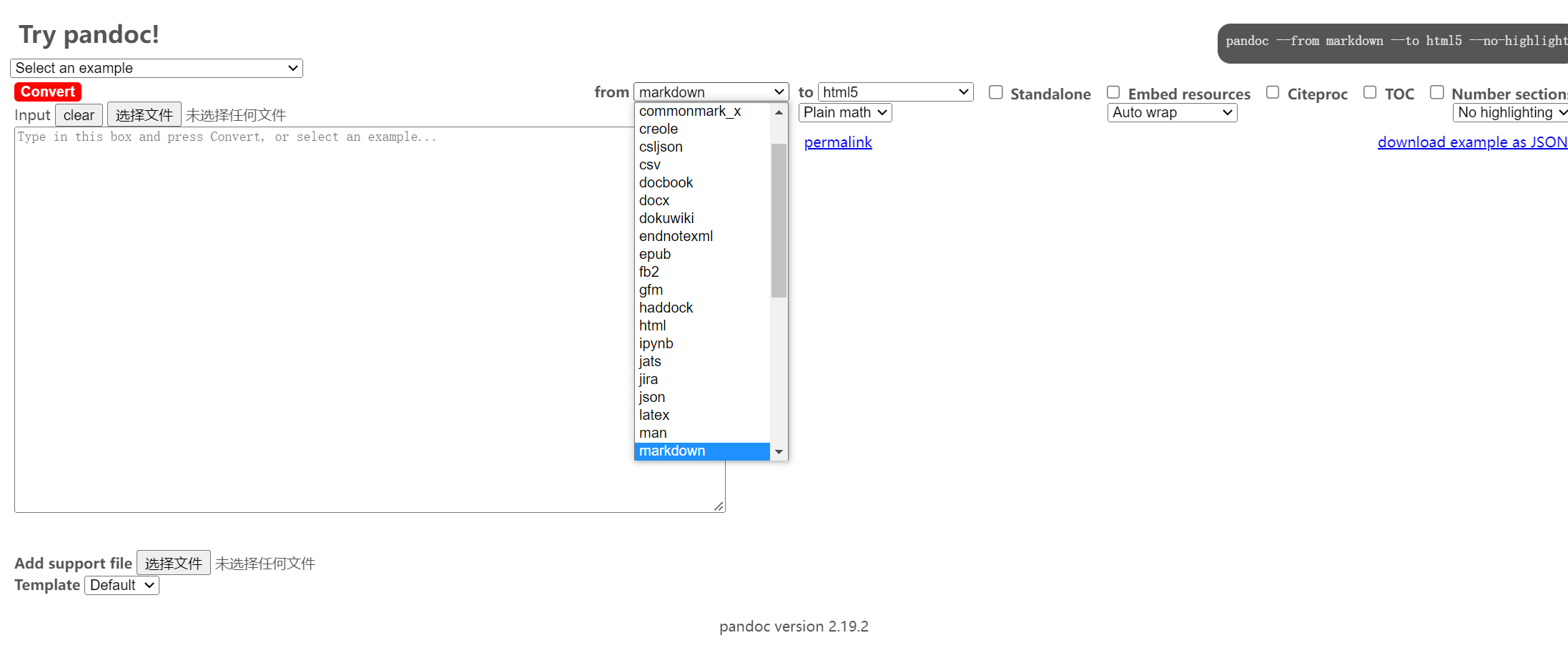
Task: Select "jira" from the format dropdown list
Action: (648, 379)
